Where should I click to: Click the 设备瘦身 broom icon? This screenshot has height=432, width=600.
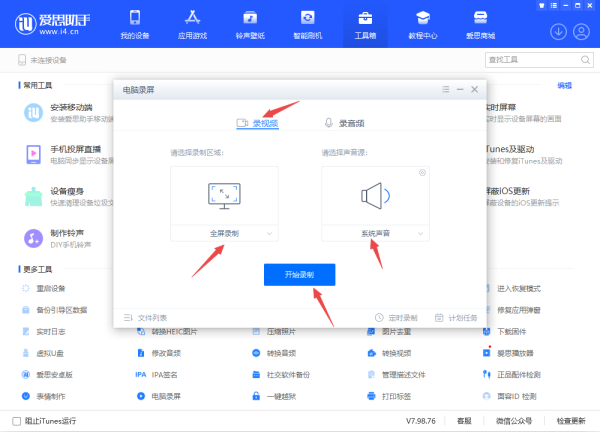pos(34,197)
